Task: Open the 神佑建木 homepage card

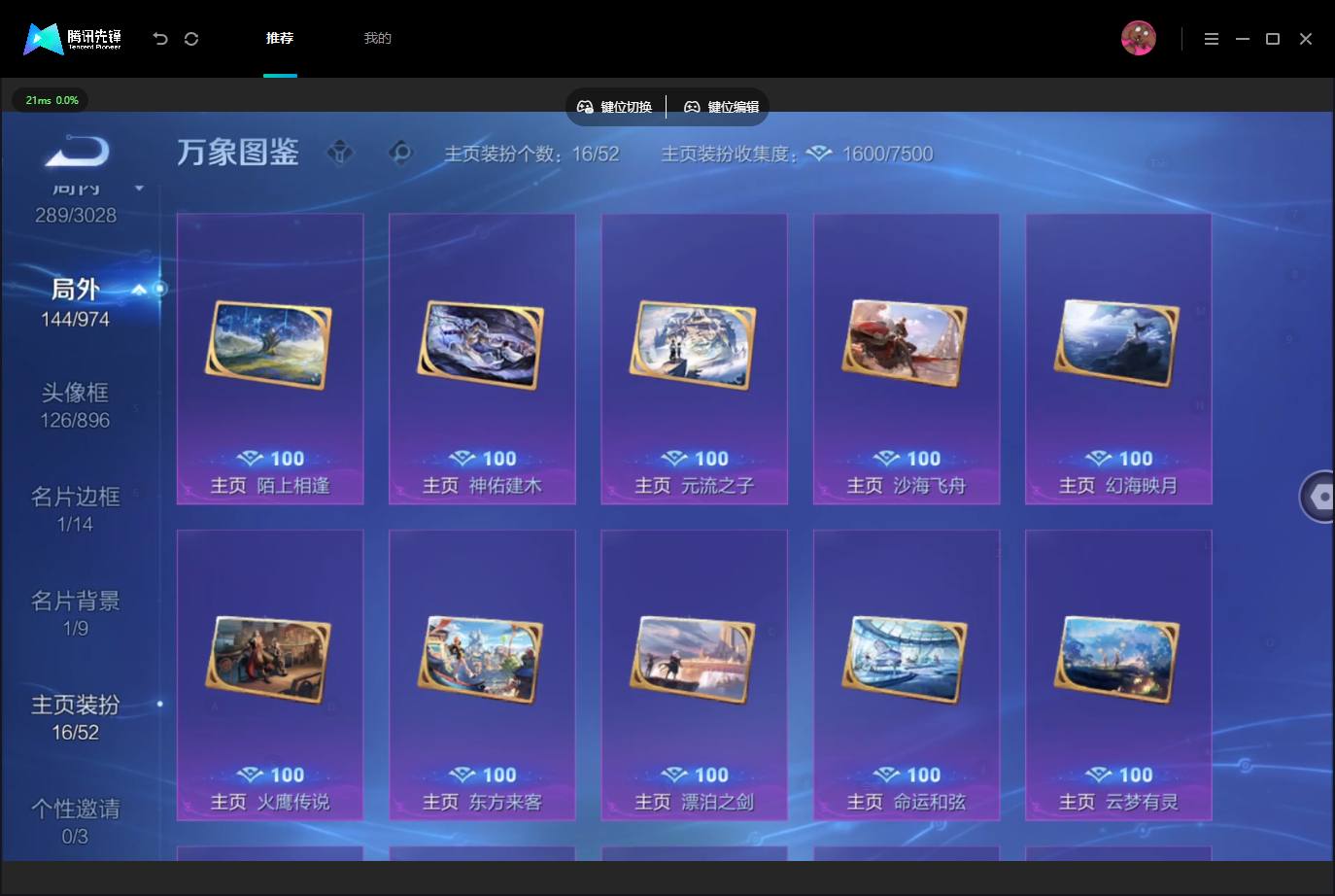Action: tap(482, 359)
